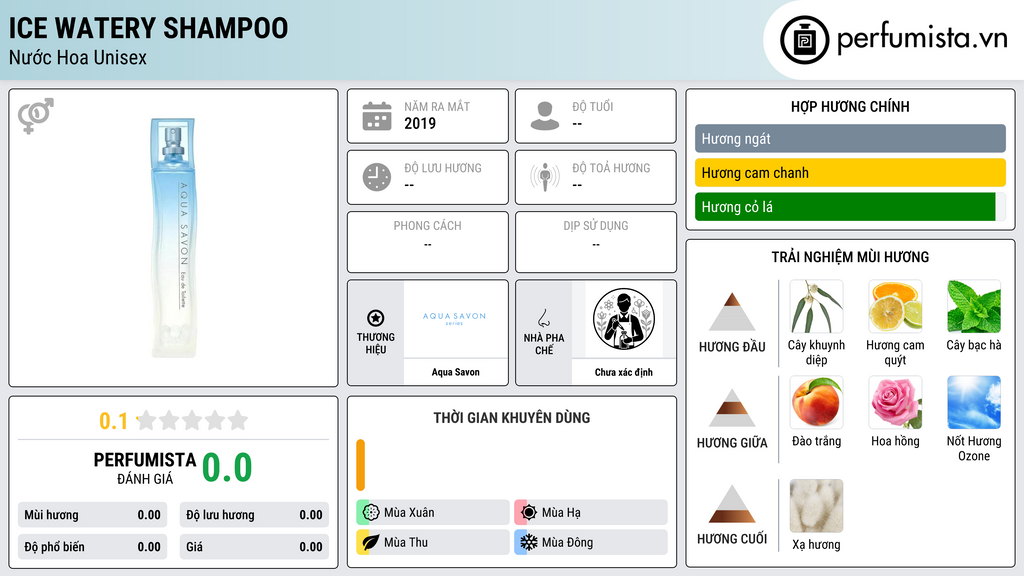Click the Hương đầu pyramid icon
Viewport: 1024px width, 576px height.
pyautogui.click(x=732, y=312)
